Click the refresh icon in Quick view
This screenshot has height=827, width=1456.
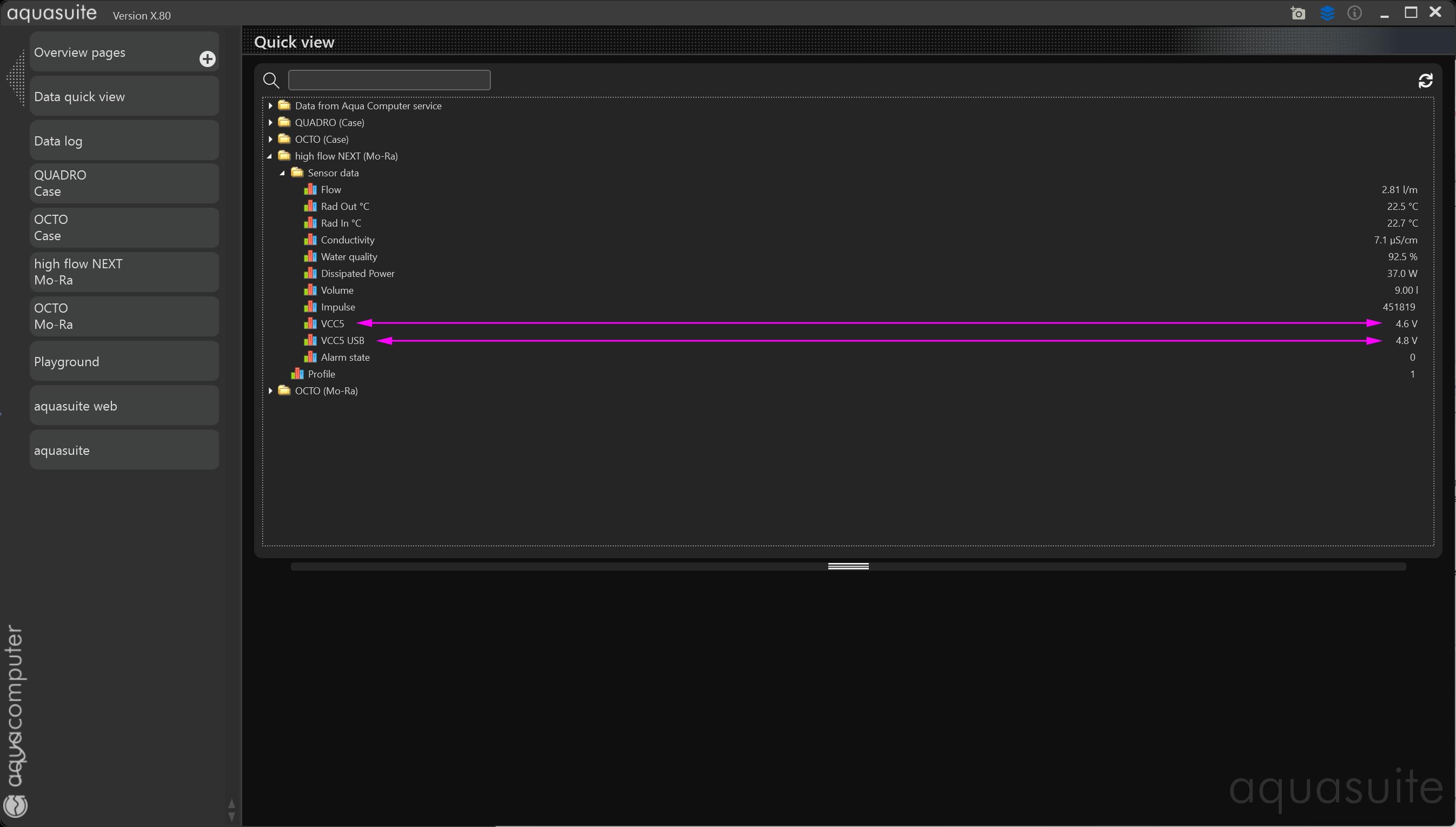(1425, 81)
